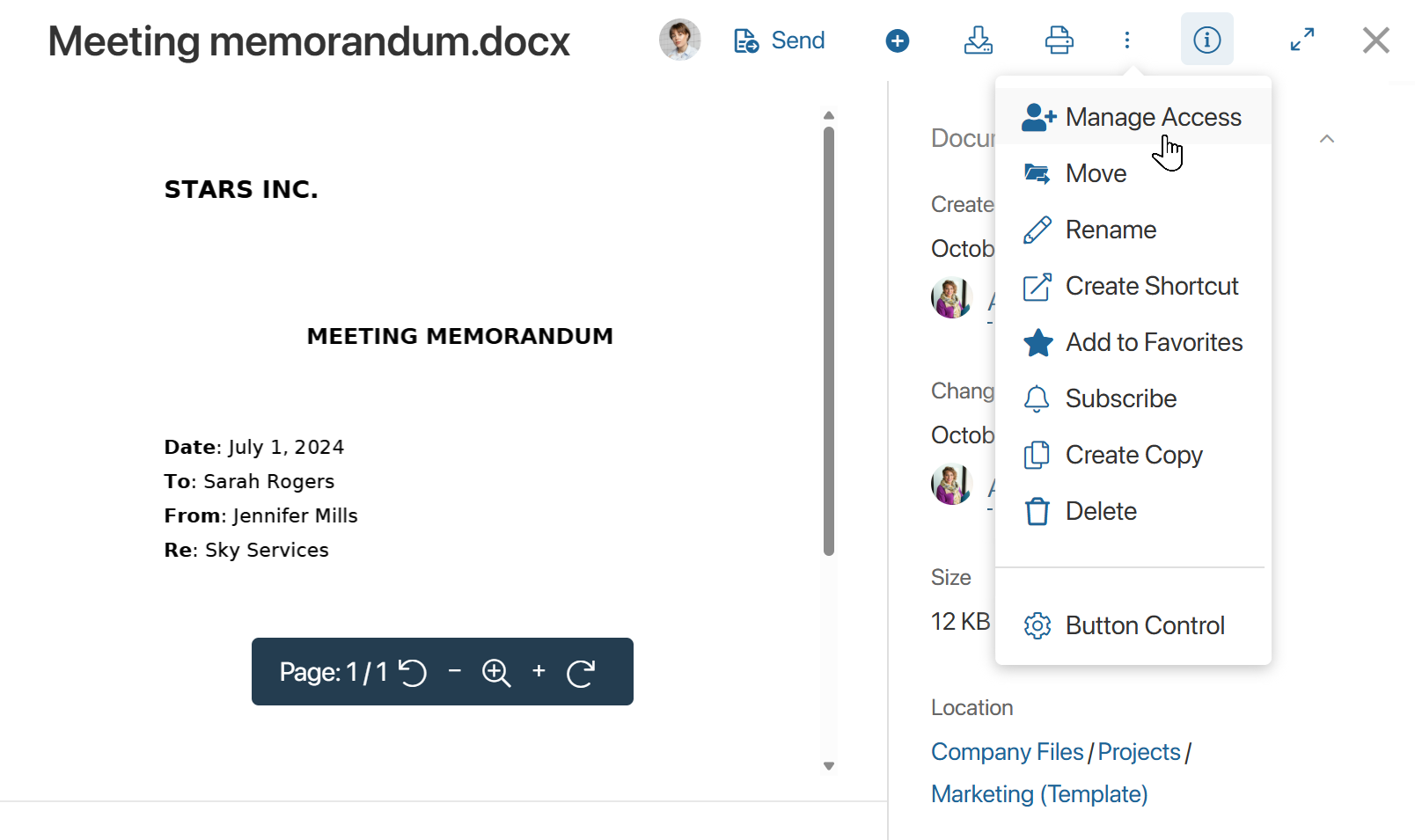Open the three-dot more actions menu
This screenshot has width=1415, height=840.
pyautogui.click(x=1127, y=40)
